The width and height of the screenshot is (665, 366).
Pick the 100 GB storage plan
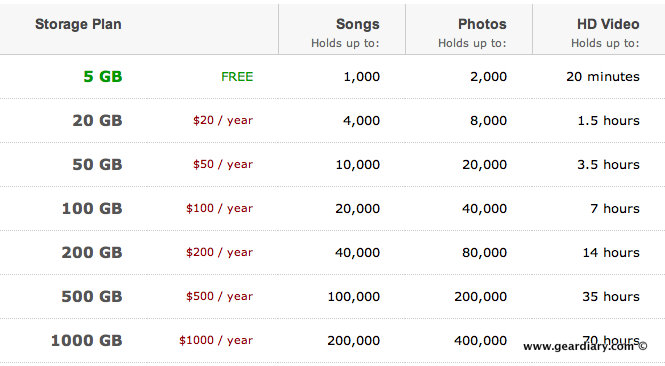[92, 209]
